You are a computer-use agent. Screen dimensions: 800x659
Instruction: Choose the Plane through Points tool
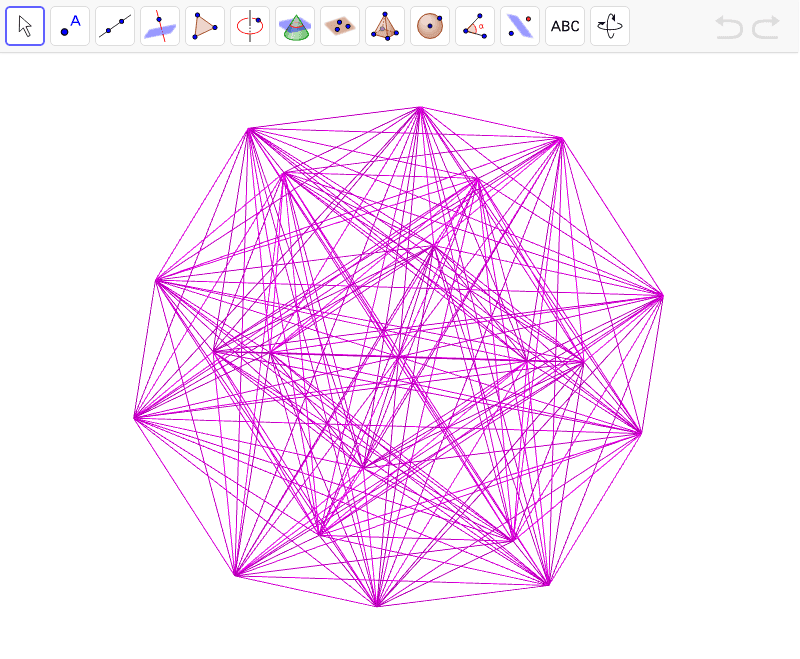[x=340, y=26]
